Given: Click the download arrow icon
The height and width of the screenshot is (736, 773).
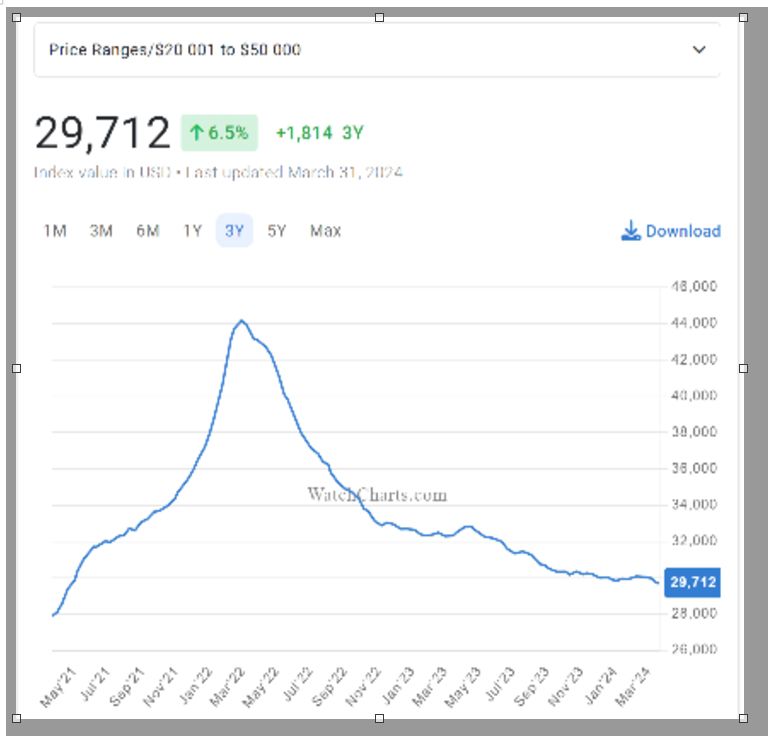Looking at the screenshot, I should pyautogui.click(x=630, y=231).
